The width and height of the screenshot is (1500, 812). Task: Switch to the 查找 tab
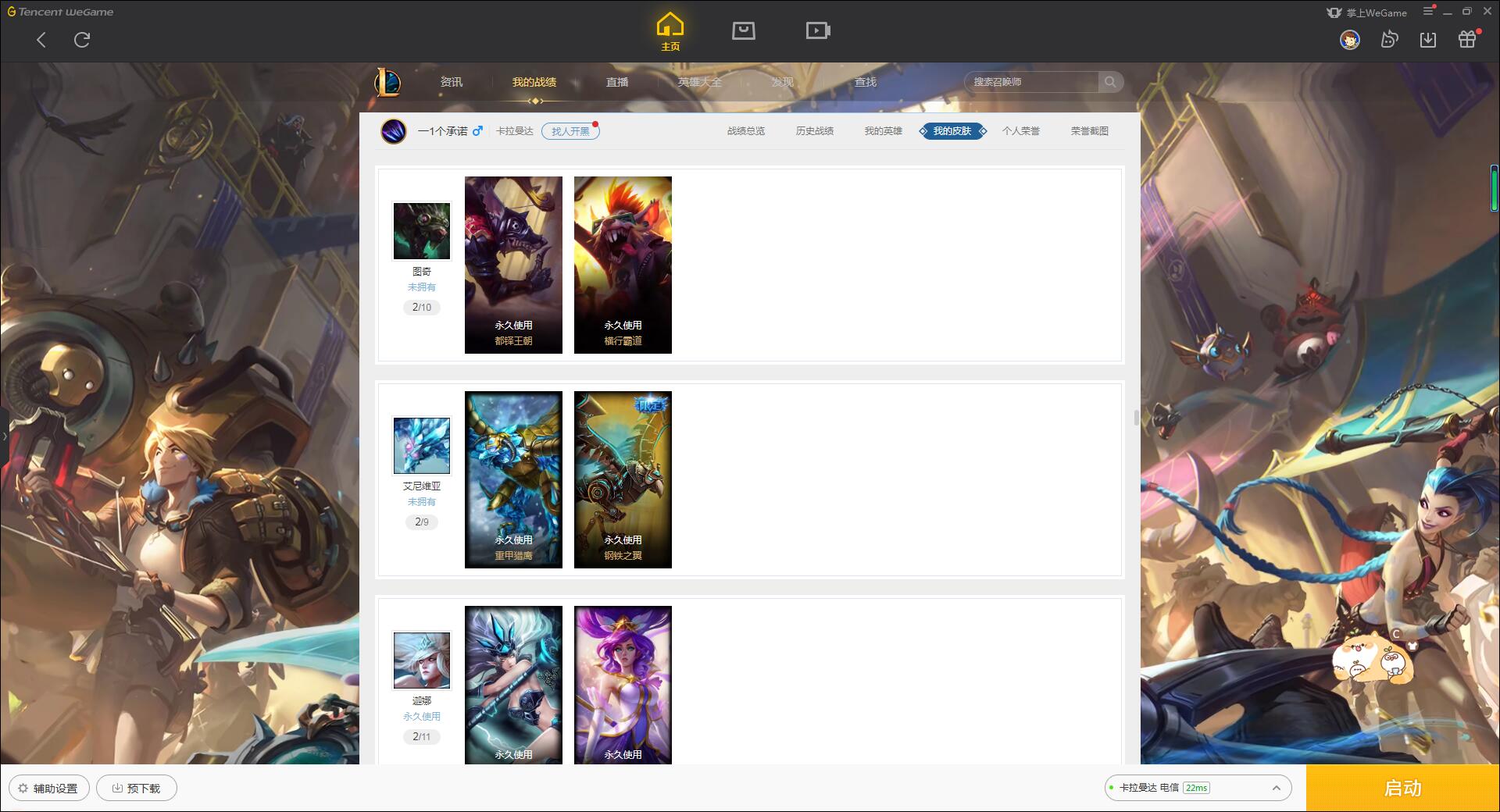866,82
